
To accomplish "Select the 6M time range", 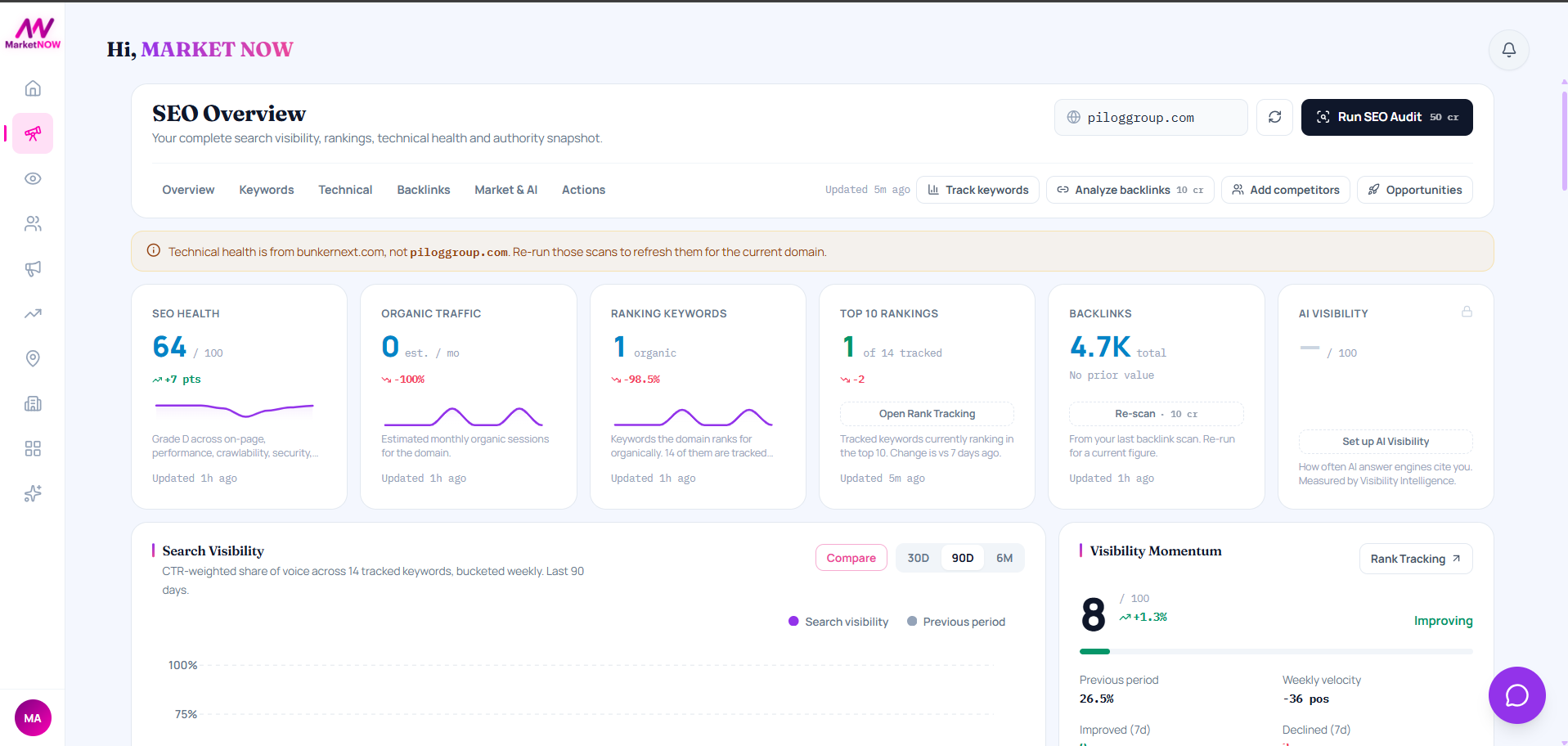I will click(x=1004, y=558).
